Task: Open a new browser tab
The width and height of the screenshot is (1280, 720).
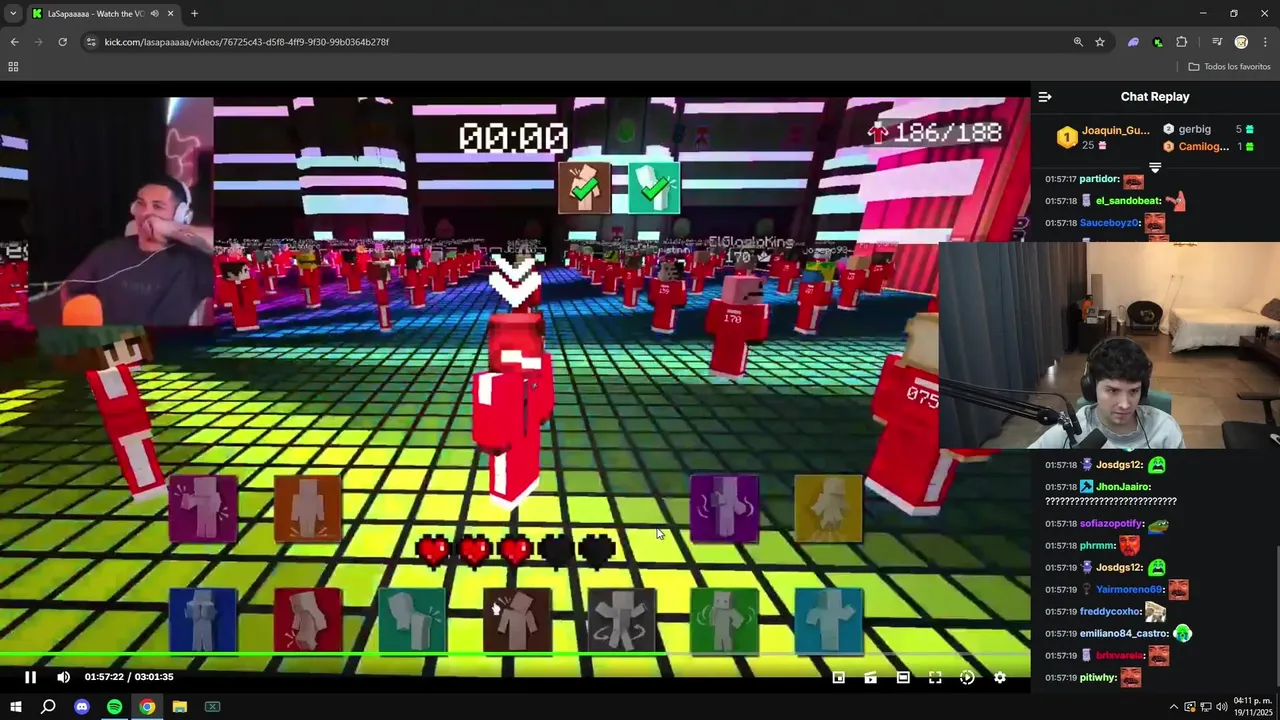Action: pyautogui.click(x=194, y=13)
